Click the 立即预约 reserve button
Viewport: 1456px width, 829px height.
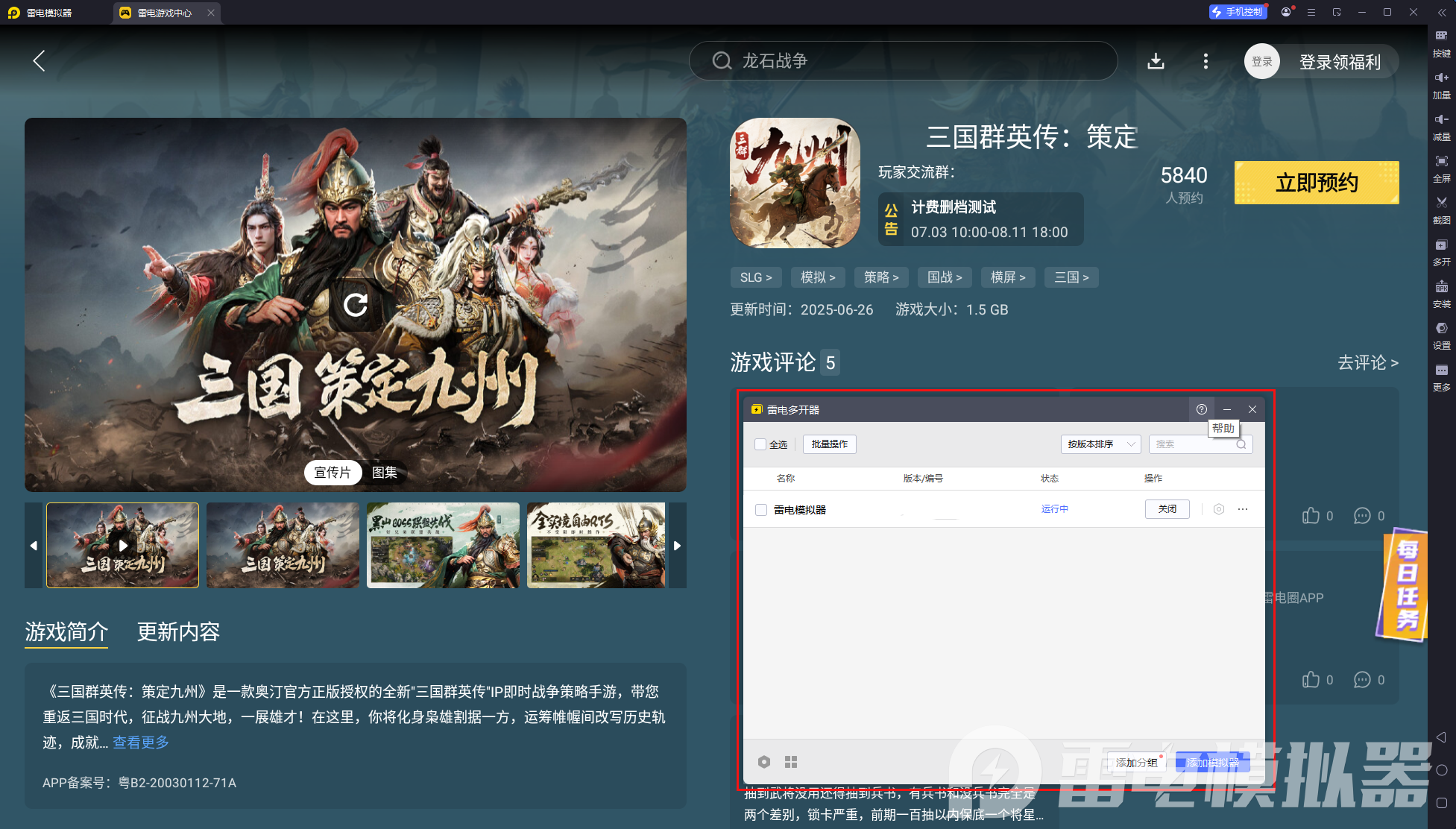coord(1316,183)
